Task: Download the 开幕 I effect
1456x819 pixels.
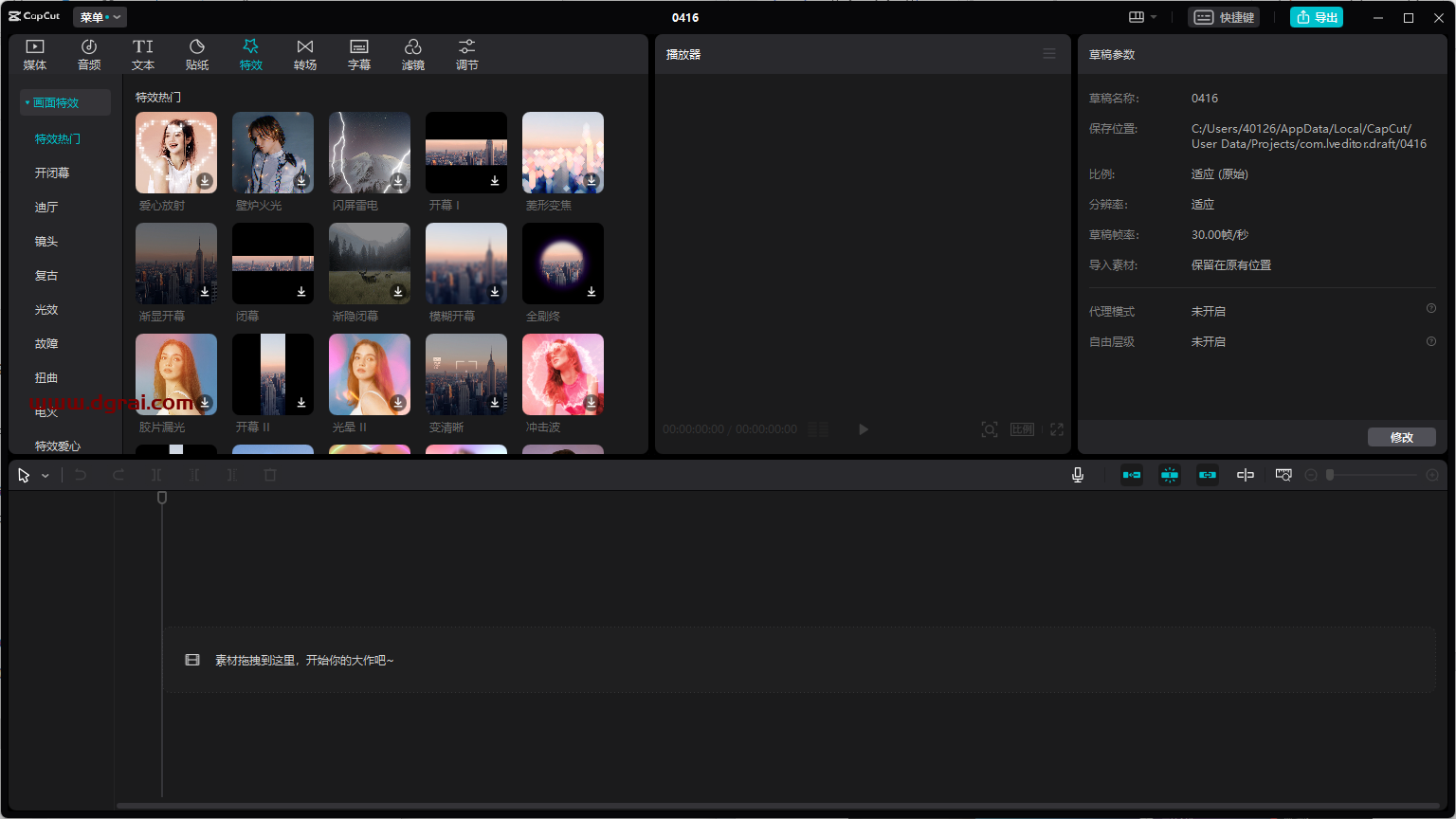Action: click(495, 180)
